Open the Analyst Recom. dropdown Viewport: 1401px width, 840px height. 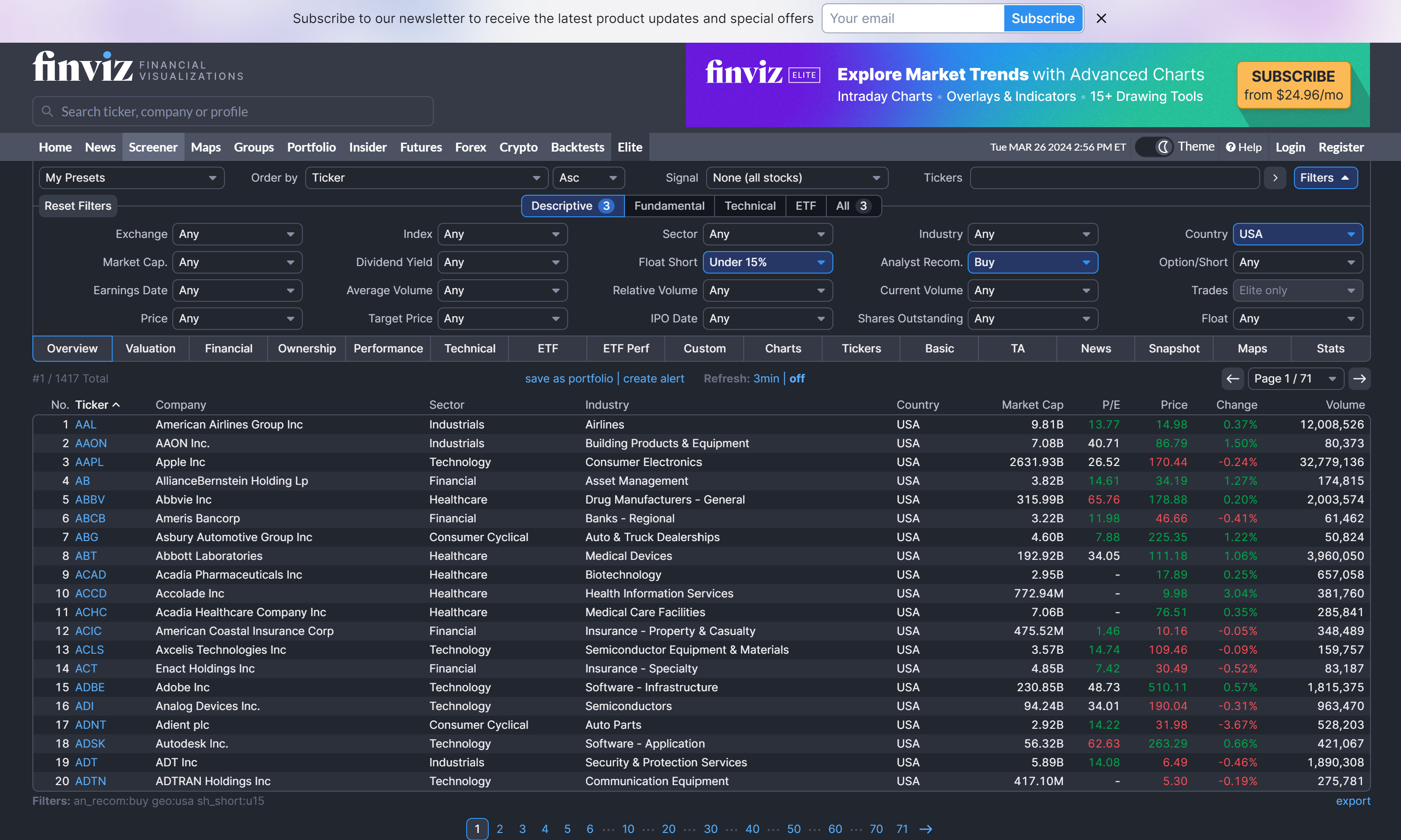[1032, 262]
